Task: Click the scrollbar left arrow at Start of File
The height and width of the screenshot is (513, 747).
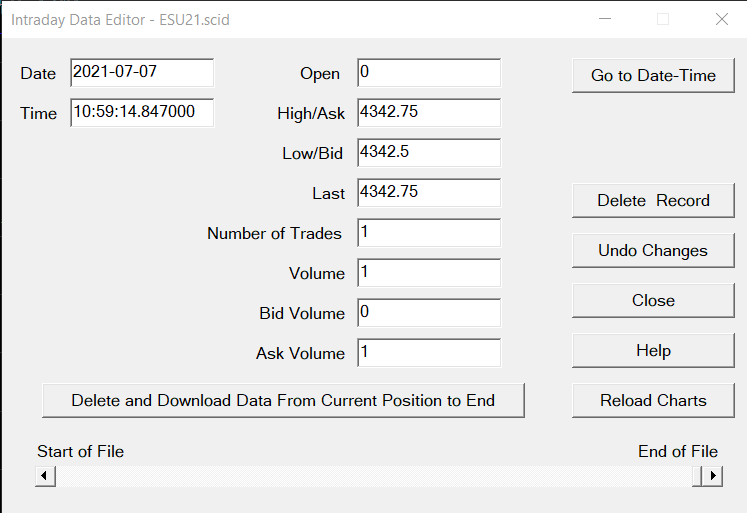Action: 45,476
